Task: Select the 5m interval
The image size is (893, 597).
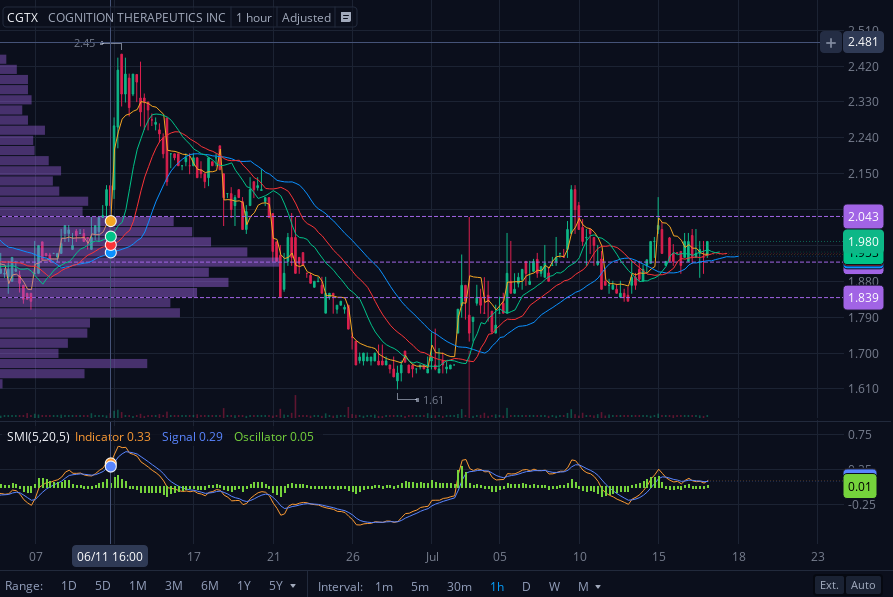Action: coord(420,586)
